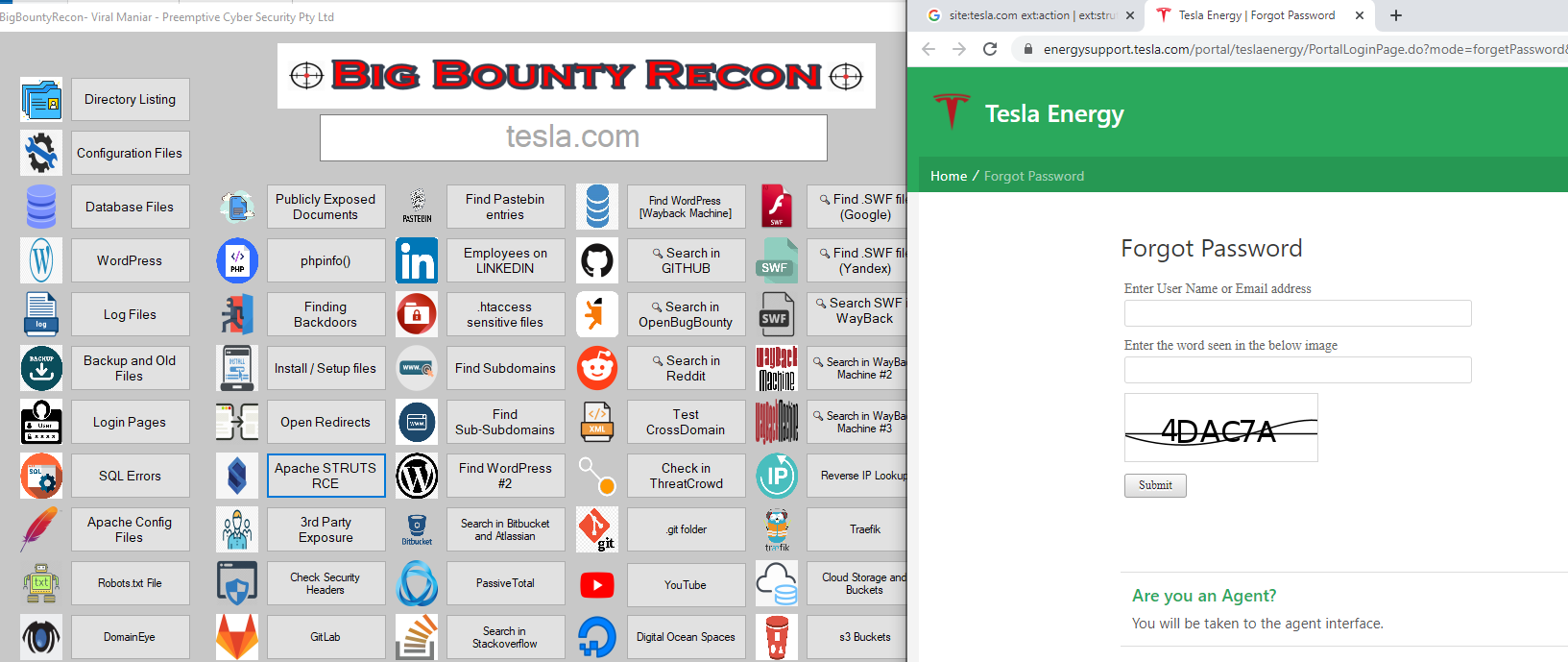
Task: Click the Pastebin logo icon
Action: click(x=417, y=207)
